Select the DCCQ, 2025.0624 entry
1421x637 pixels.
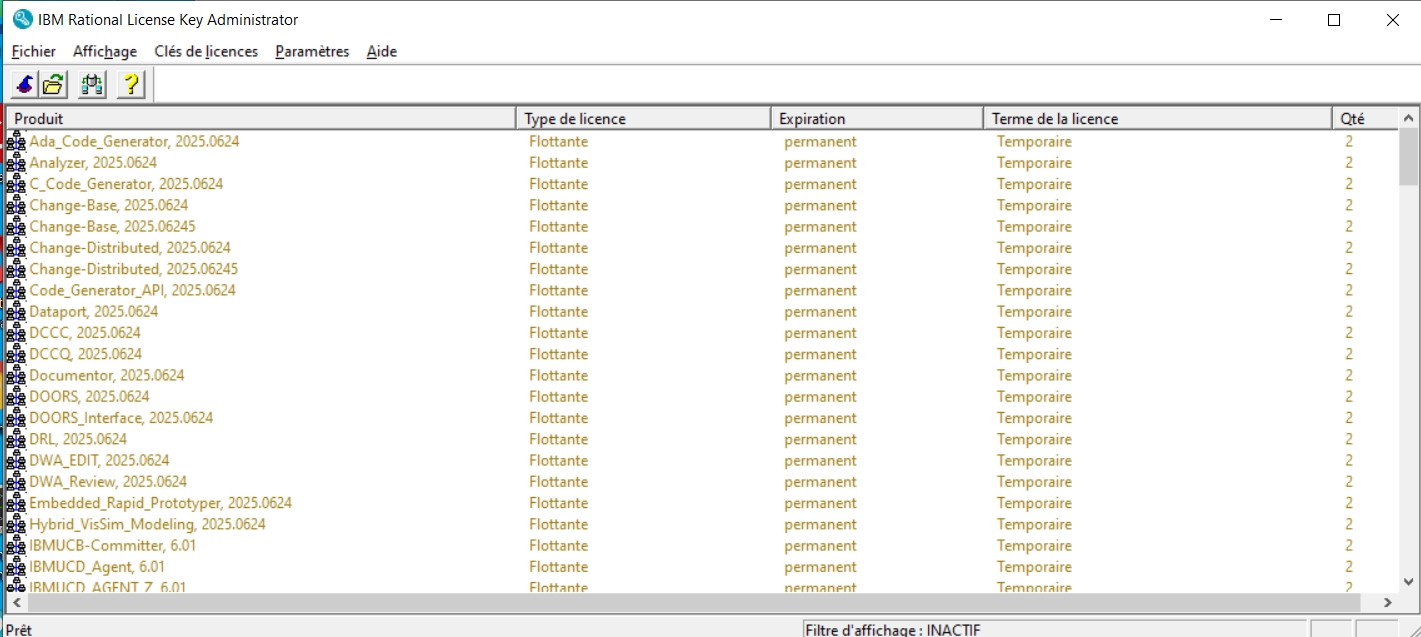(x=86, y=354)
